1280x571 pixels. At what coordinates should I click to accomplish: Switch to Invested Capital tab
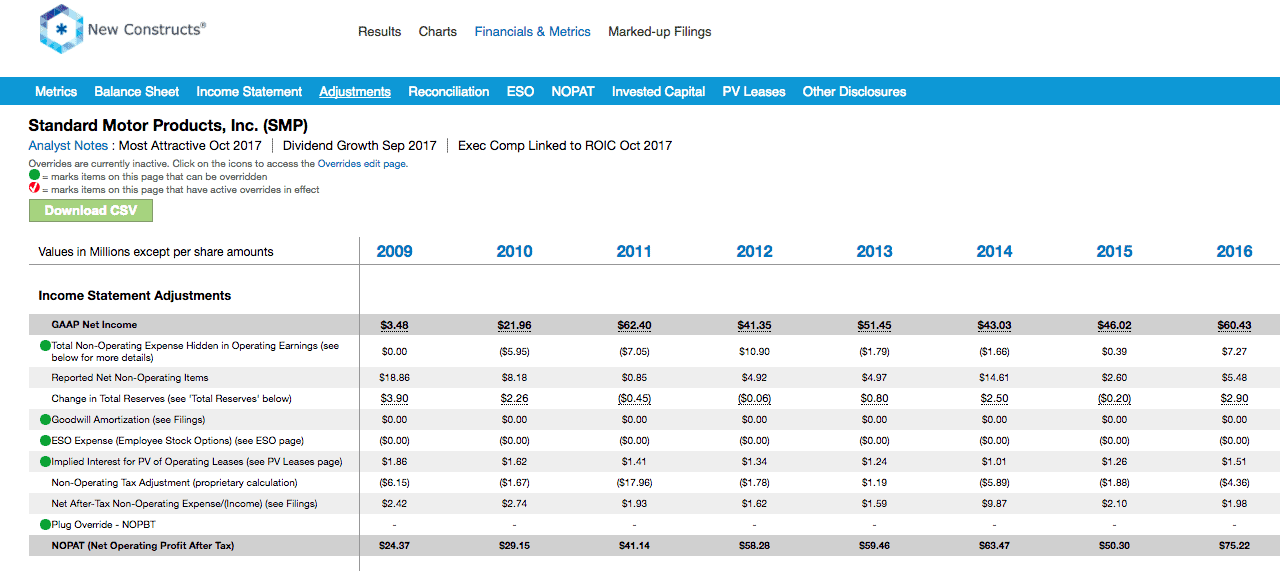pyautogui.click(x=659, y=91)
